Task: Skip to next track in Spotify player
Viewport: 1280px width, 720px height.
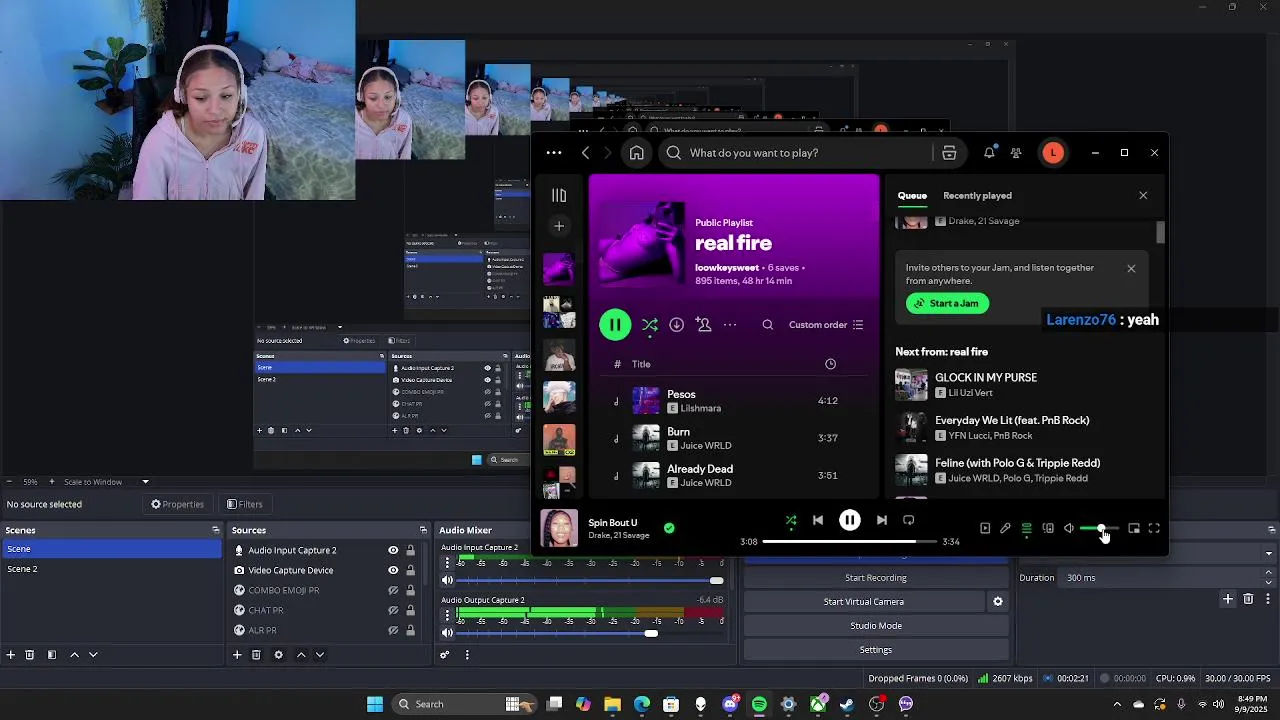Action: coord(881,520)
